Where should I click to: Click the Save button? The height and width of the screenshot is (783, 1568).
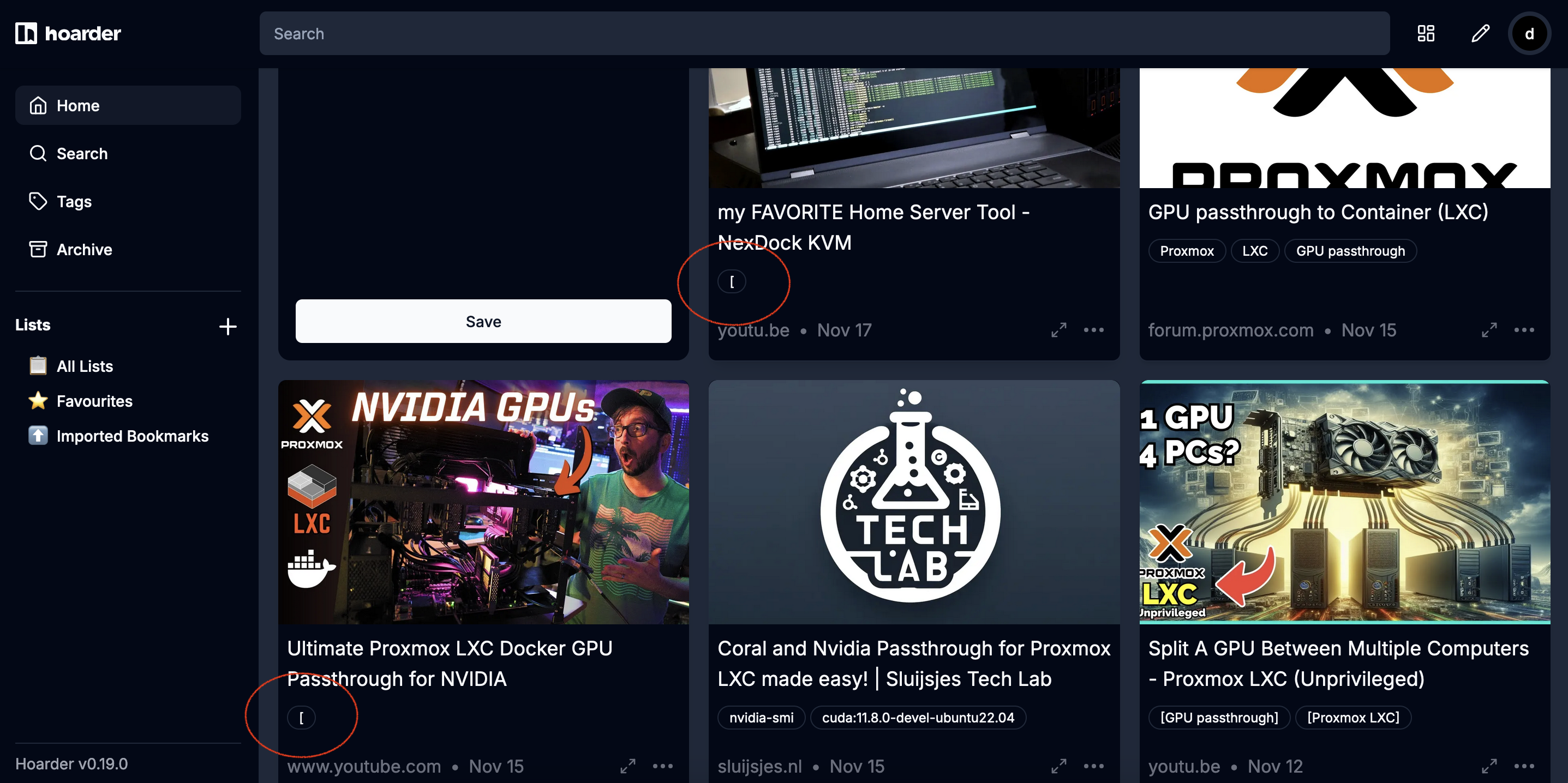click(x=483, y=321)
